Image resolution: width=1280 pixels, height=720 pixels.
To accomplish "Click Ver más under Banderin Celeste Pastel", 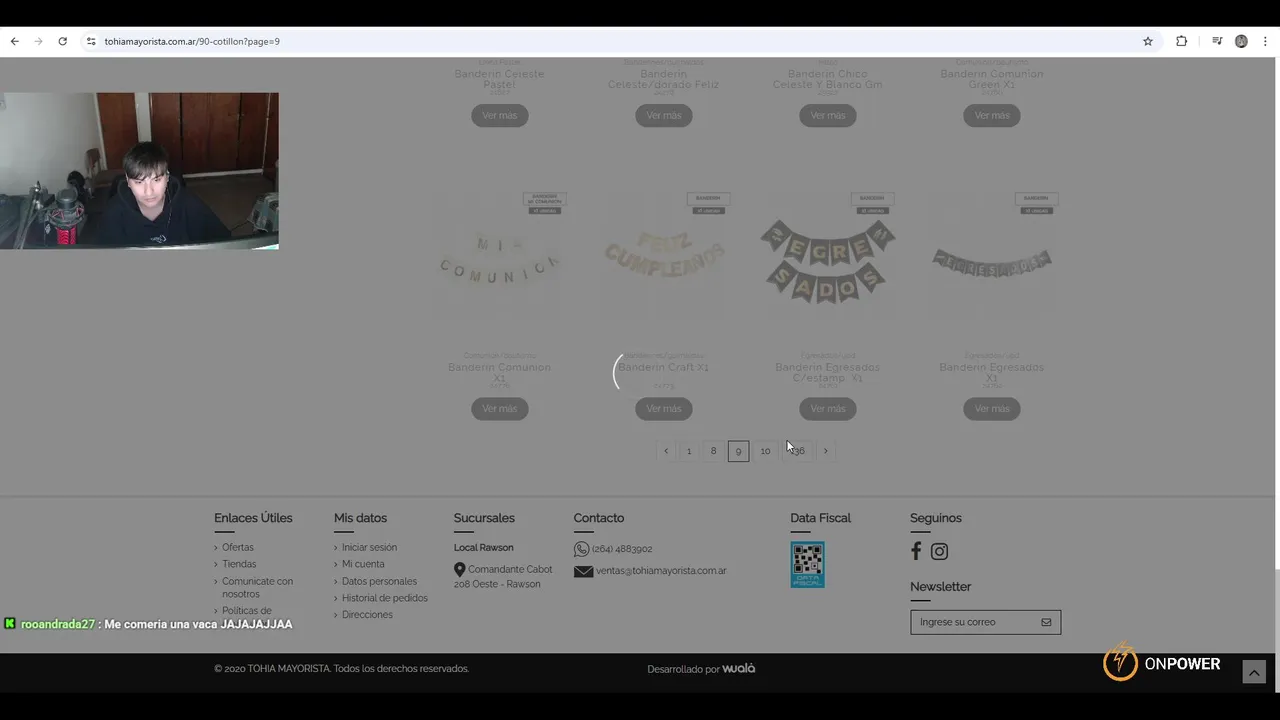I will (x=500, y=115).
